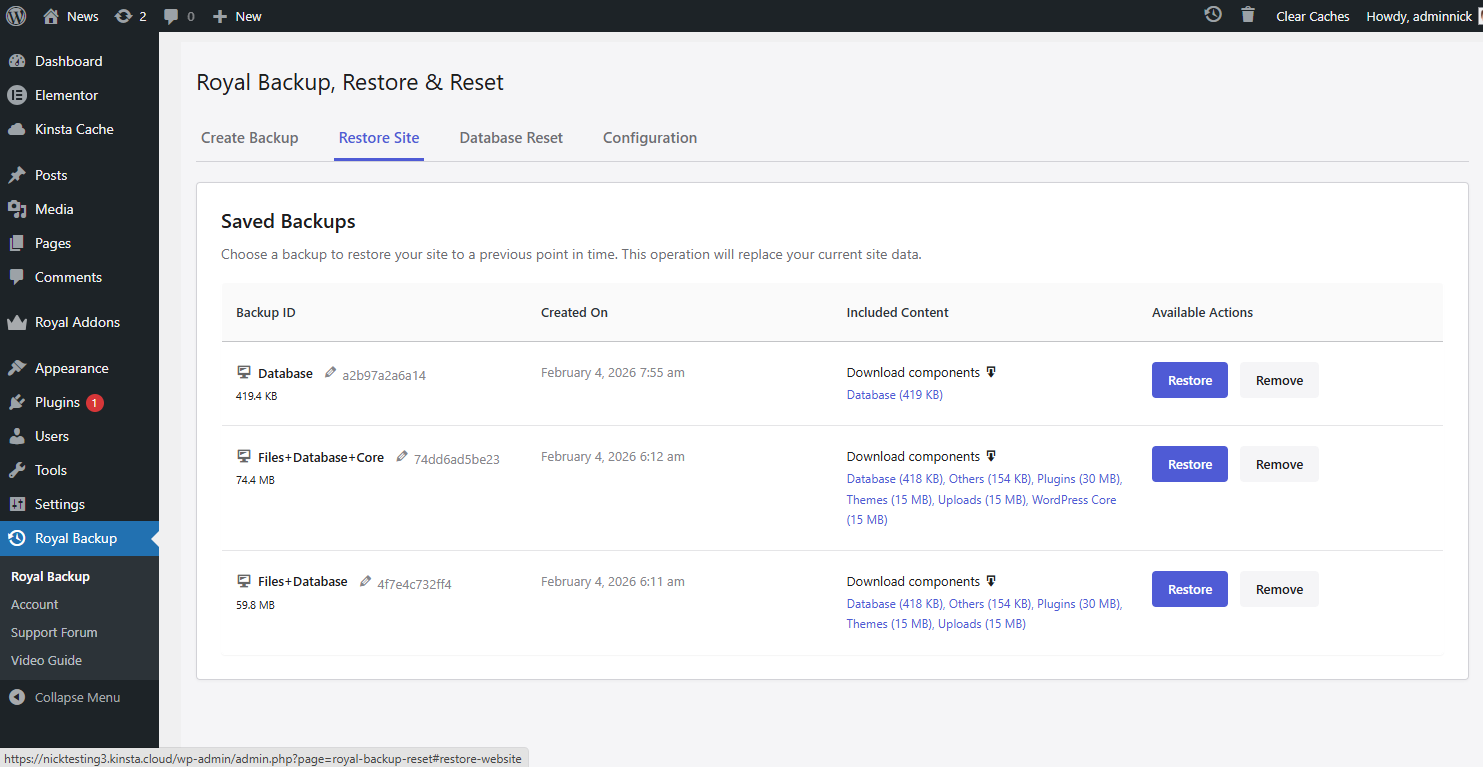Click download icon for Database backup components
Viewport: 1483px width, 767px height.
coord(991,372)
